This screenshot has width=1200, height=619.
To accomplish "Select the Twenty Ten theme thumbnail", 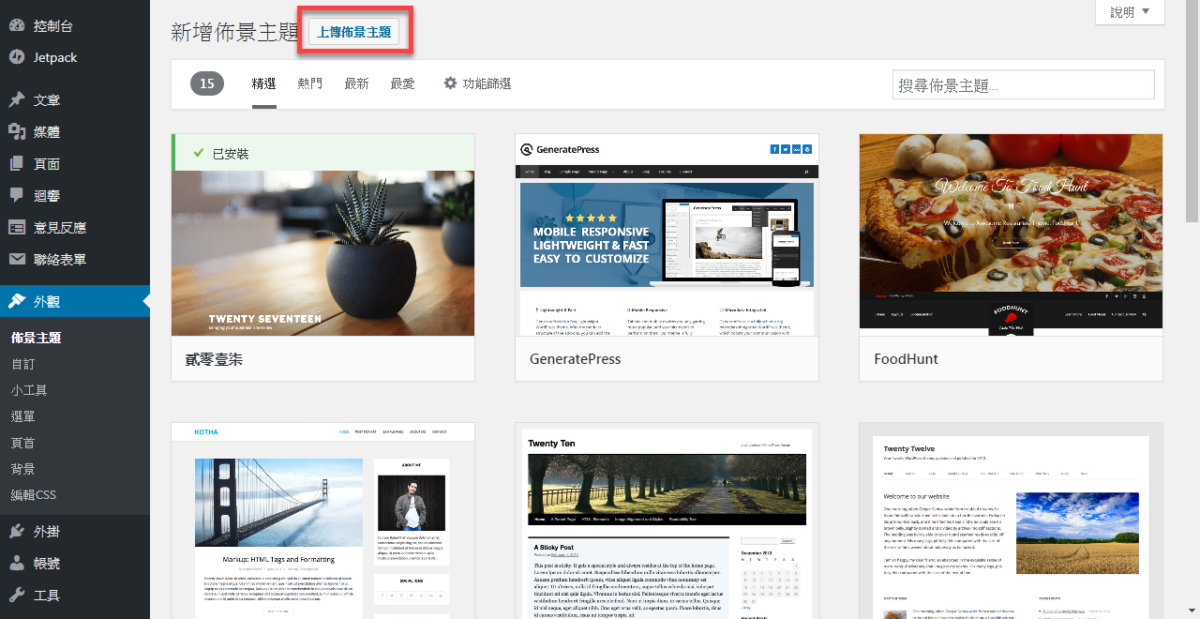I will coord(667,521).
